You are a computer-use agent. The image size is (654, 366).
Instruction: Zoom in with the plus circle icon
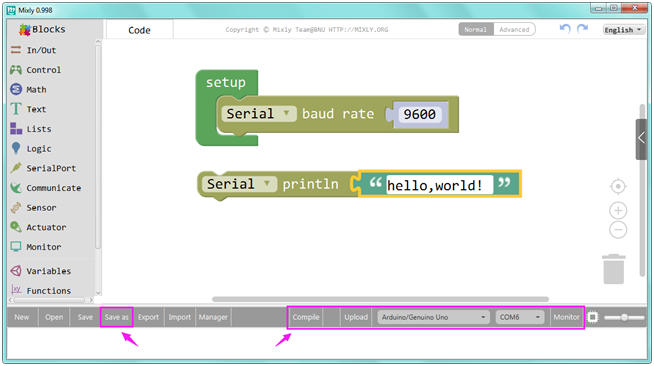[x=618, y=211]
